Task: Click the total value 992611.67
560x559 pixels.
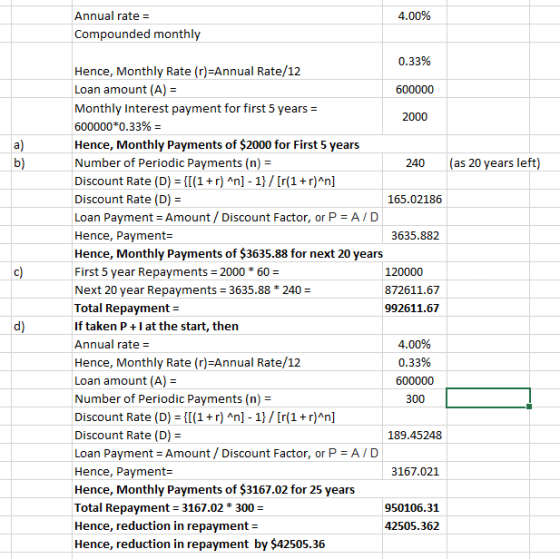Action: pyautogui.click(x=415, y=308)
